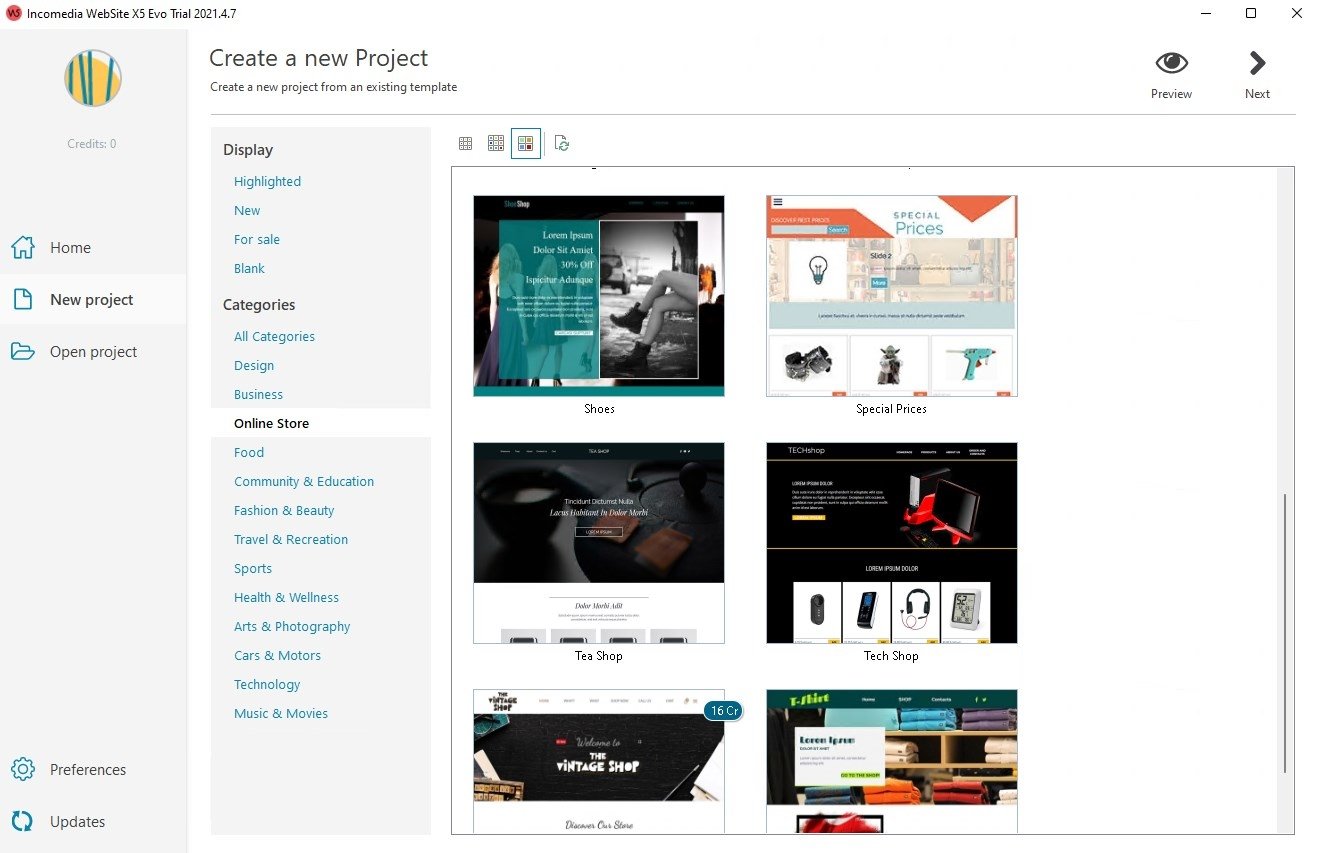Choose the Food category
This screenshot has width=1318, height=853.
249,452
